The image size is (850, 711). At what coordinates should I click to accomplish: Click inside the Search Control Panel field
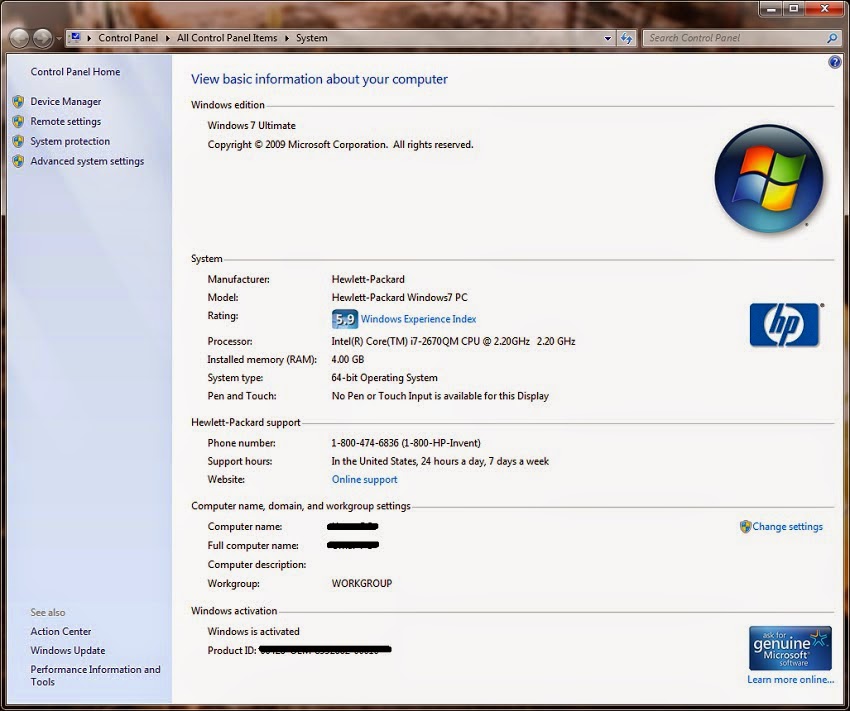click(730, 38)
